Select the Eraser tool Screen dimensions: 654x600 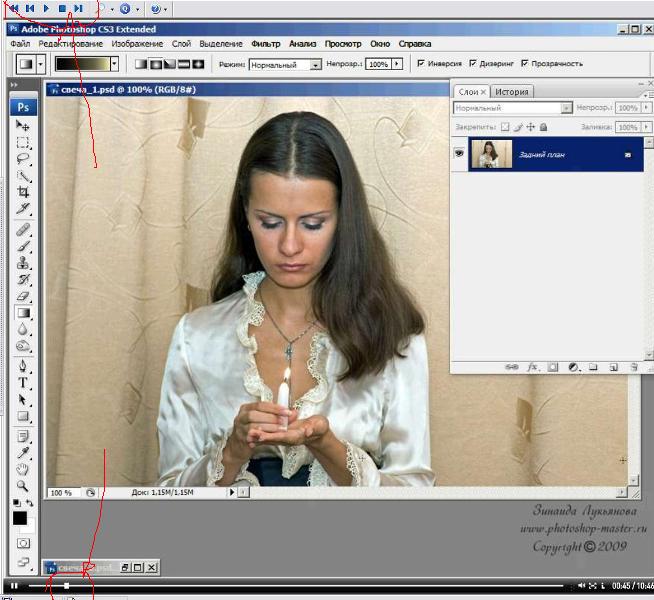(x=23, y=296)
